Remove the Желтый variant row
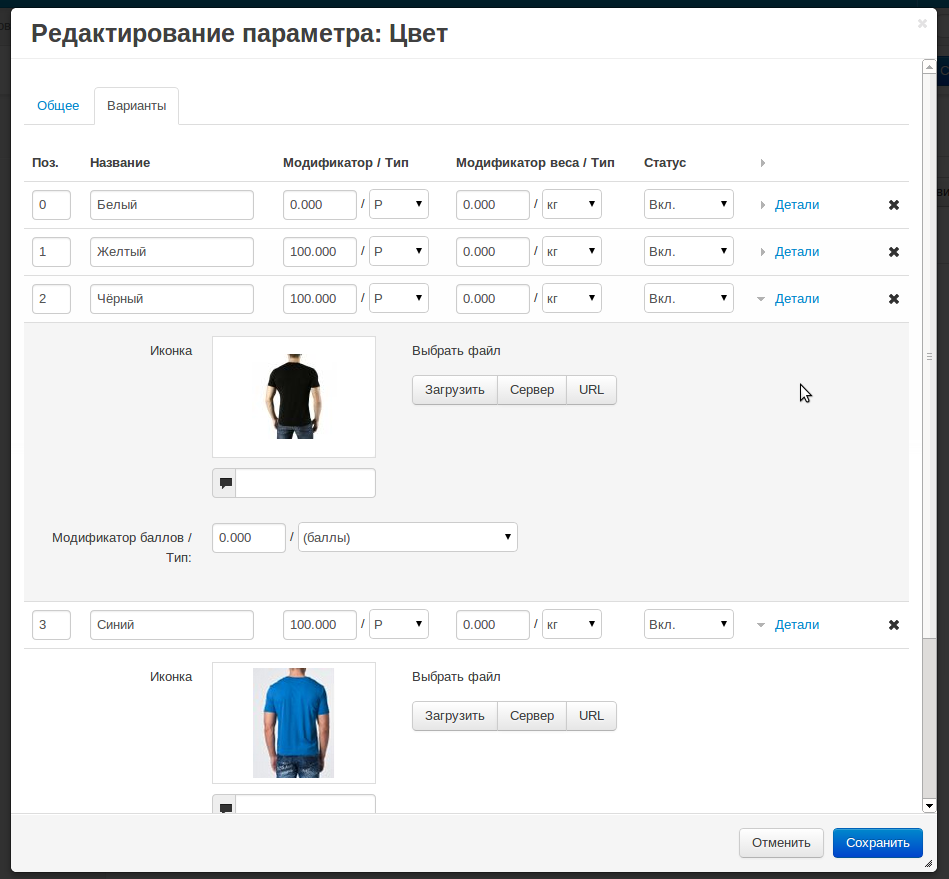The height and width of the screenshot is (879, 949). pos(894,252)
